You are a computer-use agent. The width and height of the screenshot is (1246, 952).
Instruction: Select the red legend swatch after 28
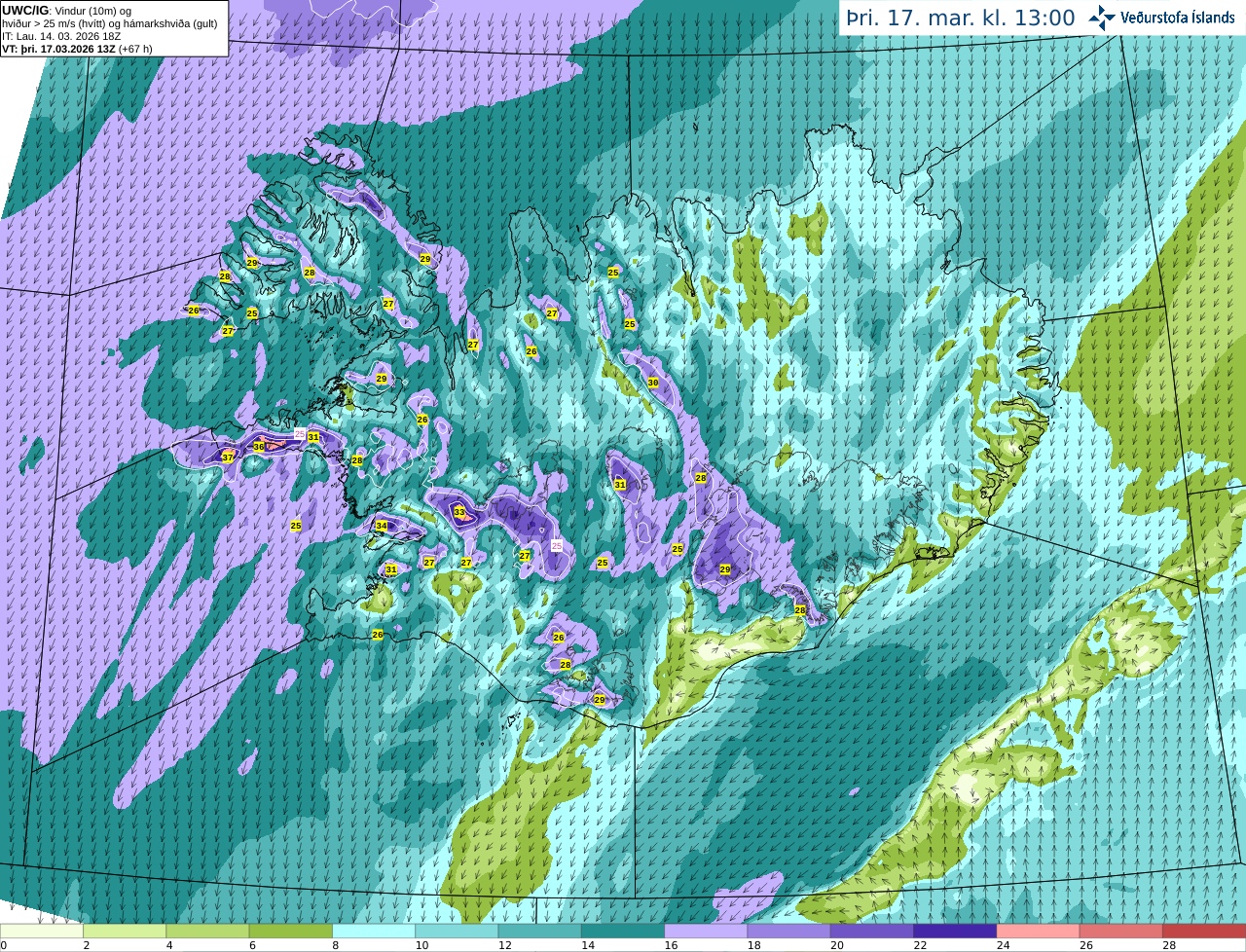pyautogui.click(x=1204, y=932)
